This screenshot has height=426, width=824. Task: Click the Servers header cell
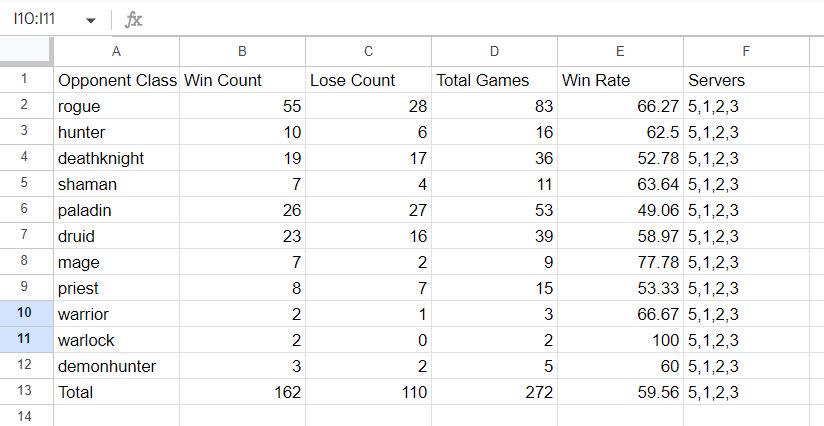click(746, 80)
